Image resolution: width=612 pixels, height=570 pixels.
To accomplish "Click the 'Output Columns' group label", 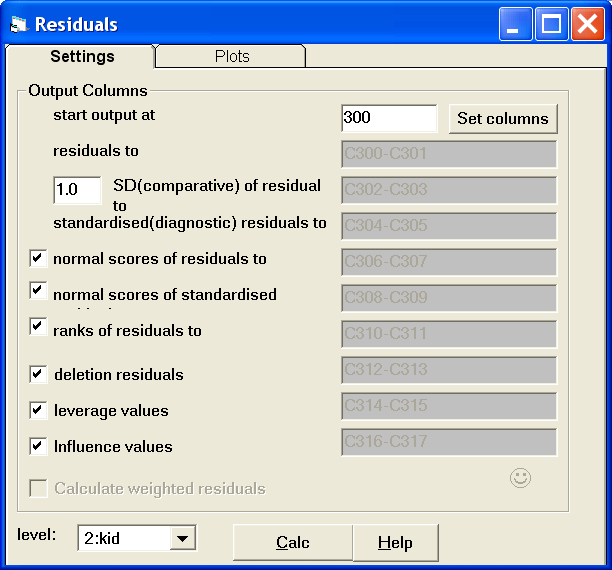I will [88, 91].
